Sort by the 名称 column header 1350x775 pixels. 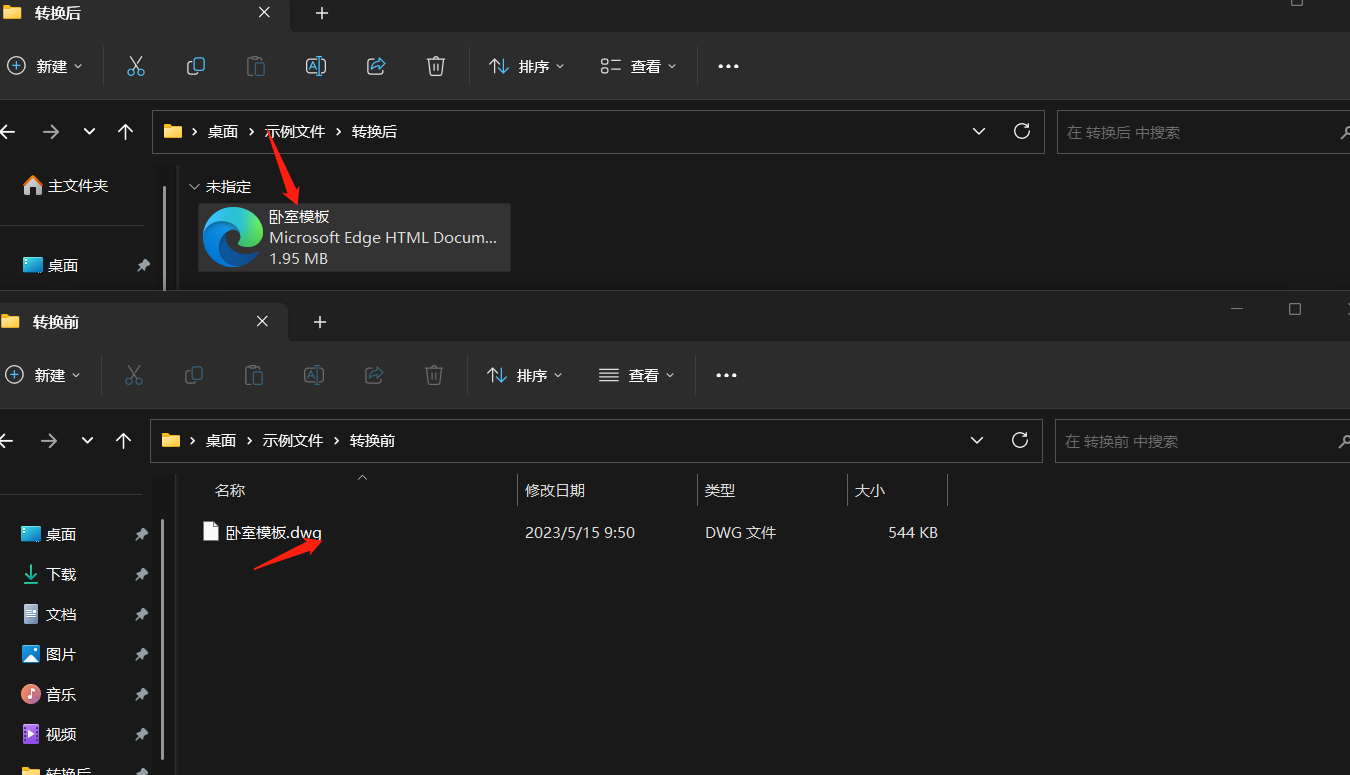point(230,491)
